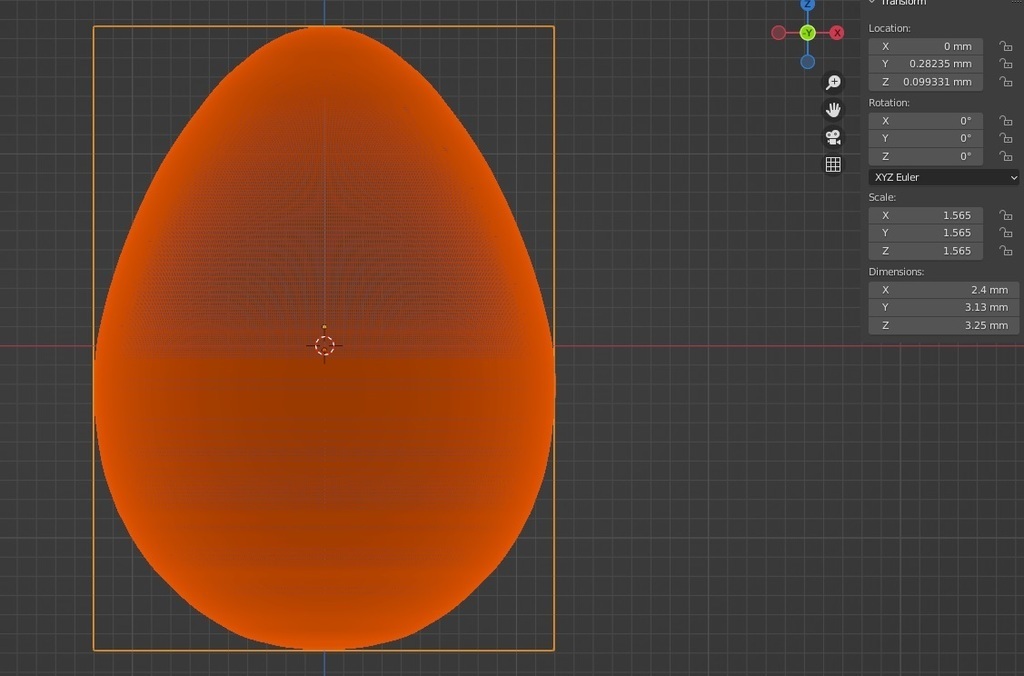Image resolution: width=1024 pixels, height=676 pixels.
Task: Click the red X axis gizmo handle
Action: (x=837, y=33)
